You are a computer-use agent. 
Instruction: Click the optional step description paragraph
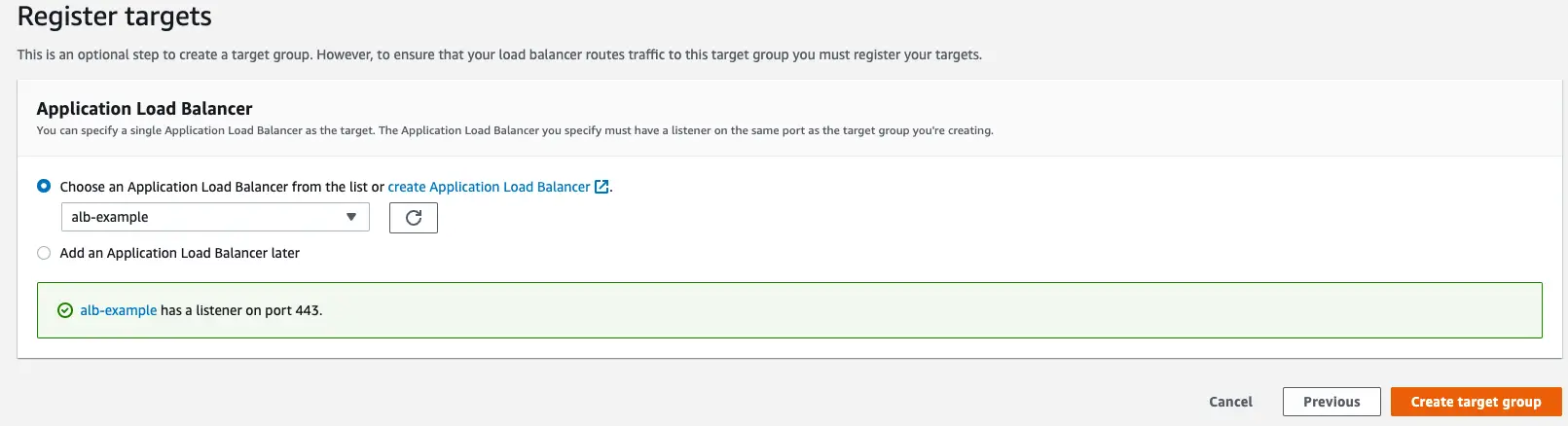[499, 54]
